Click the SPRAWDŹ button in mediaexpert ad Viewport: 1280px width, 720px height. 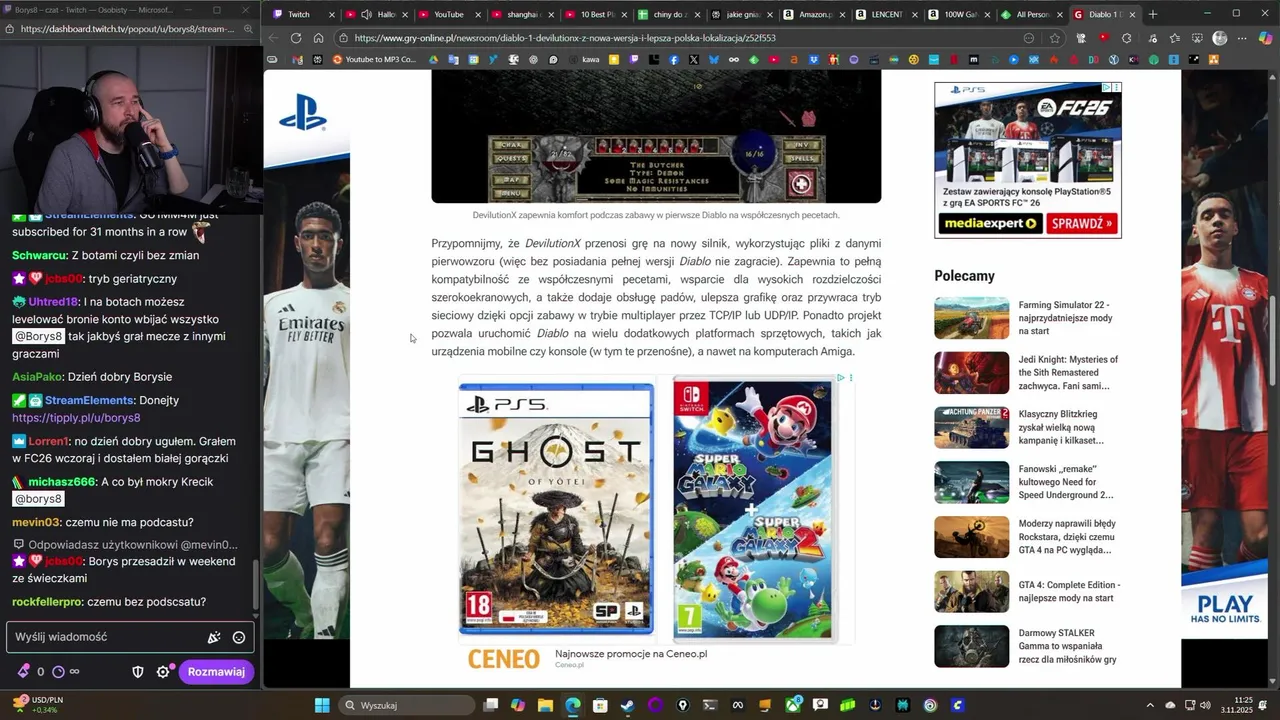click(x=1081, y=223)
